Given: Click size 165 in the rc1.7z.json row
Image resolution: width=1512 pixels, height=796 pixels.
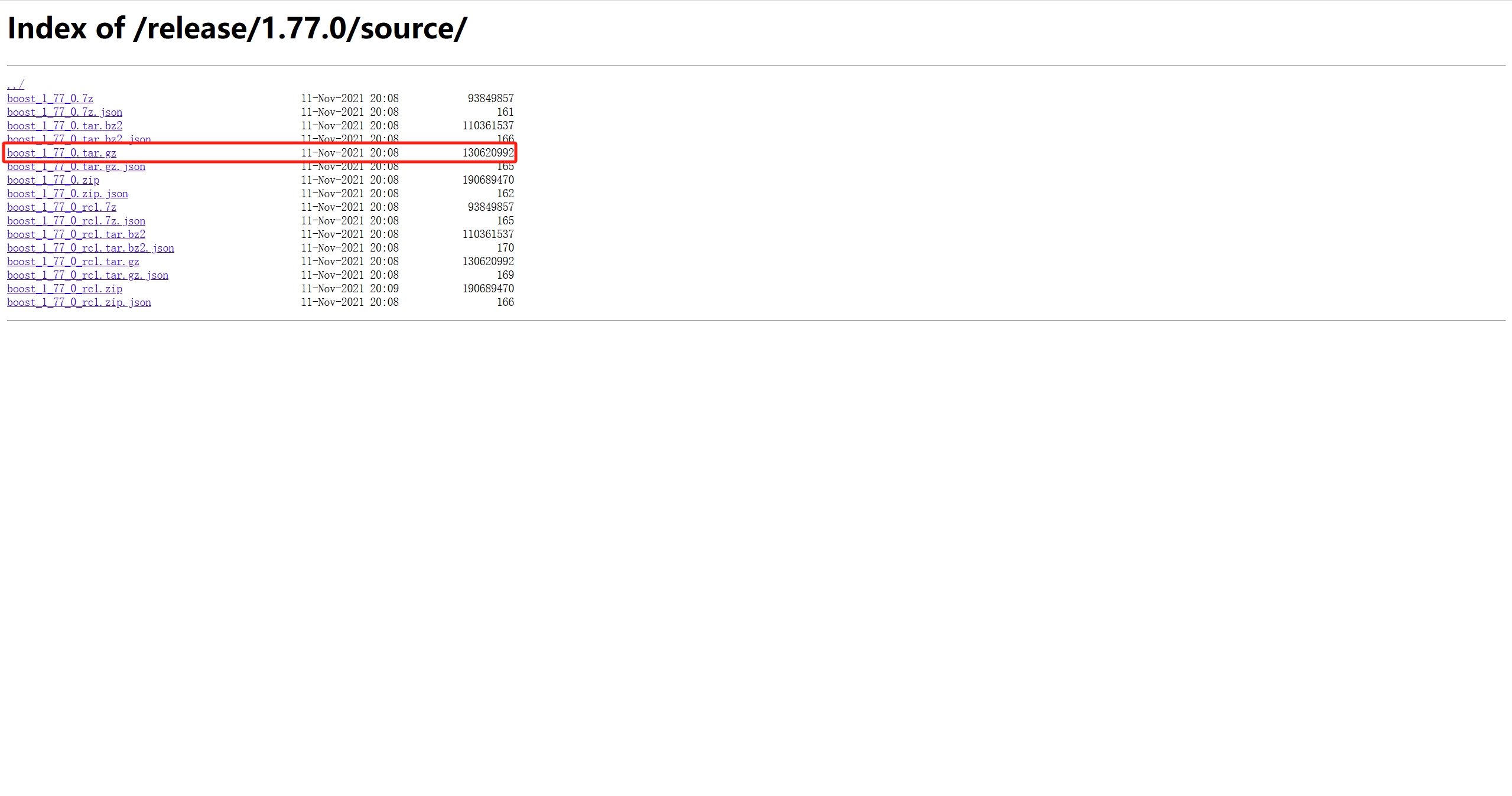Looking at the screenshot, I should [505, 220].
